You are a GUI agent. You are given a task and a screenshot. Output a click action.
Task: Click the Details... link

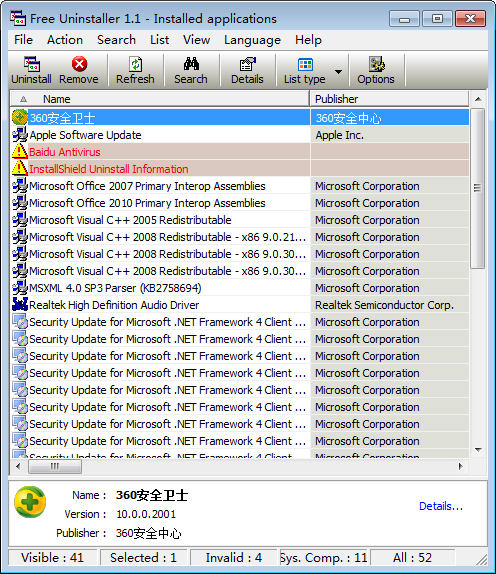441,506
